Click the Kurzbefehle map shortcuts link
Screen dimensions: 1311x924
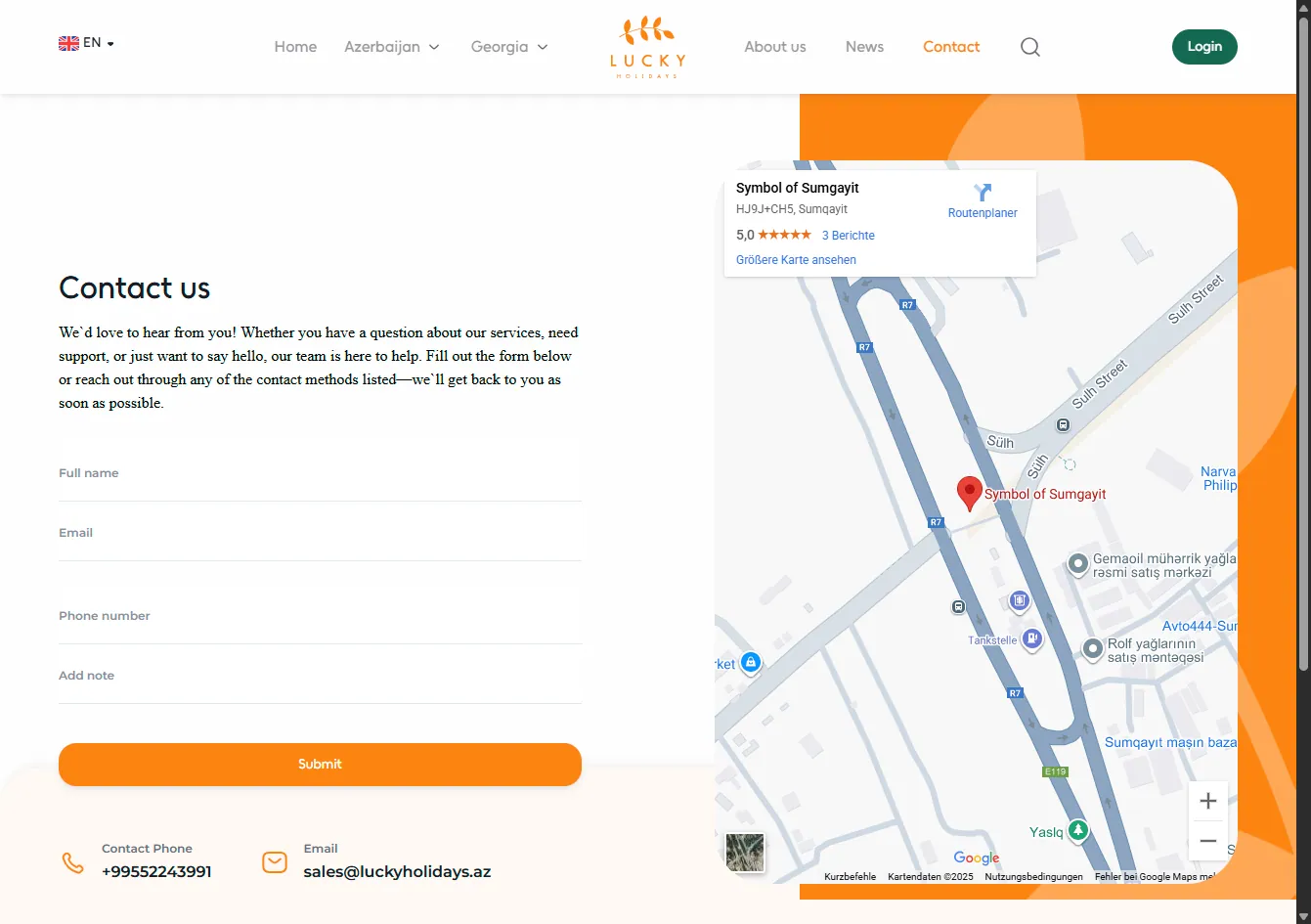pos(850,877)
